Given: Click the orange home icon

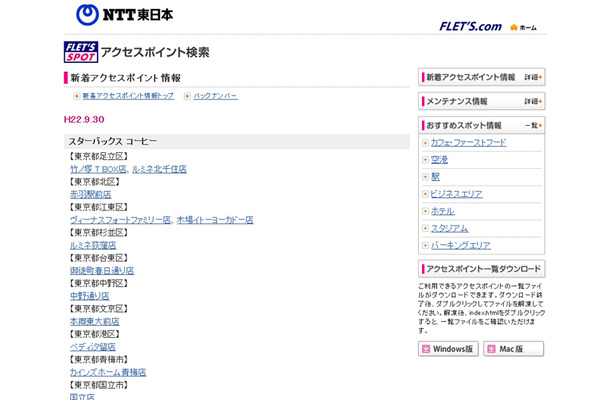Looking at the screenshot, I should pyautogui.click(x=514, y=27).
